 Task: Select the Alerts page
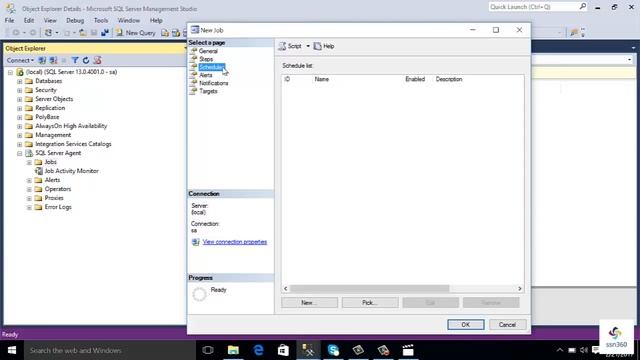(x=206, y=75)
